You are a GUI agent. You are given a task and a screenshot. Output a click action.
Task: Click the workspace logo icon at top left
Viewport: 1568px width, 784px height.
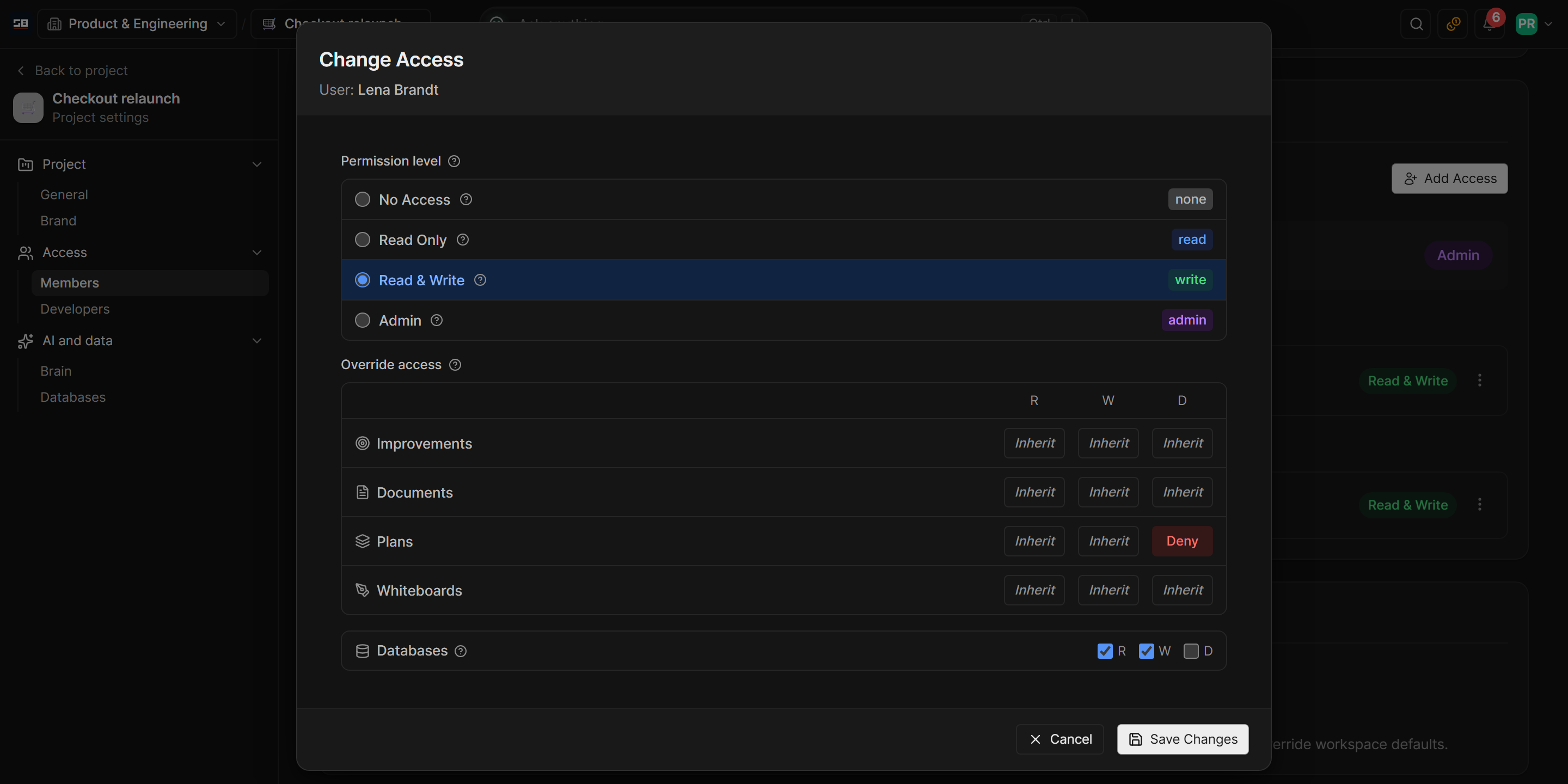(x=21, y=24)
